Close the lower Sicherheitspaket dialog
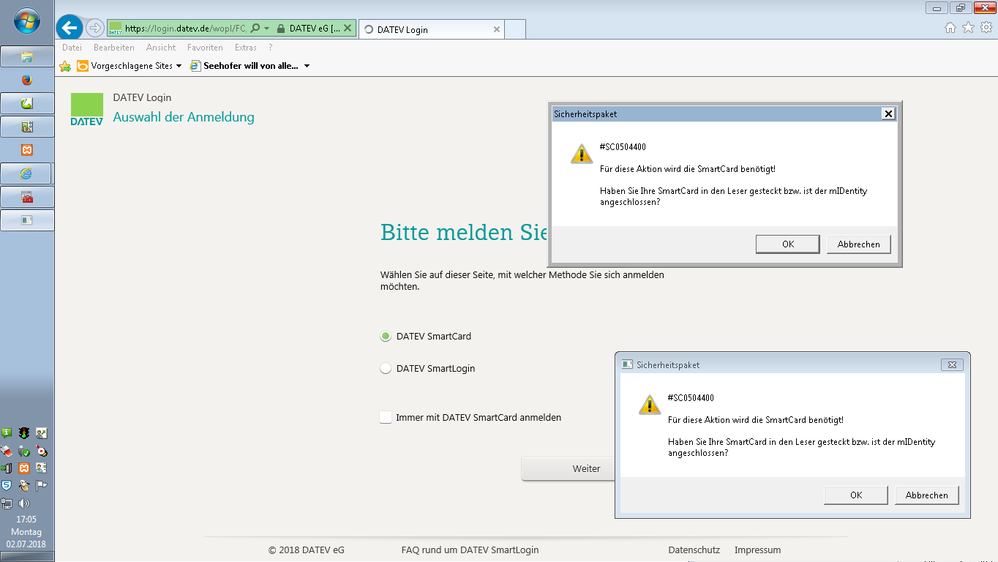998x562 pixels. pos(952,365)
